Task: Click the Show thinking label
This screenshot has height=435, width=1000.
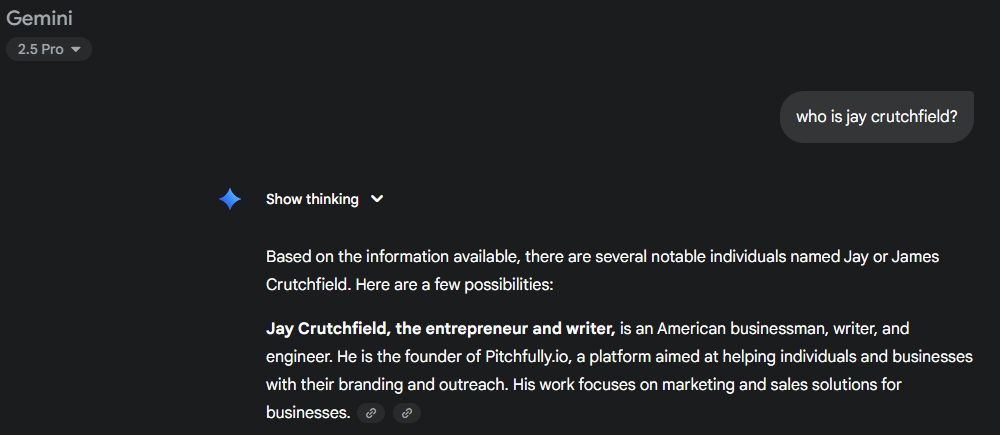Action: pos(312,199)
